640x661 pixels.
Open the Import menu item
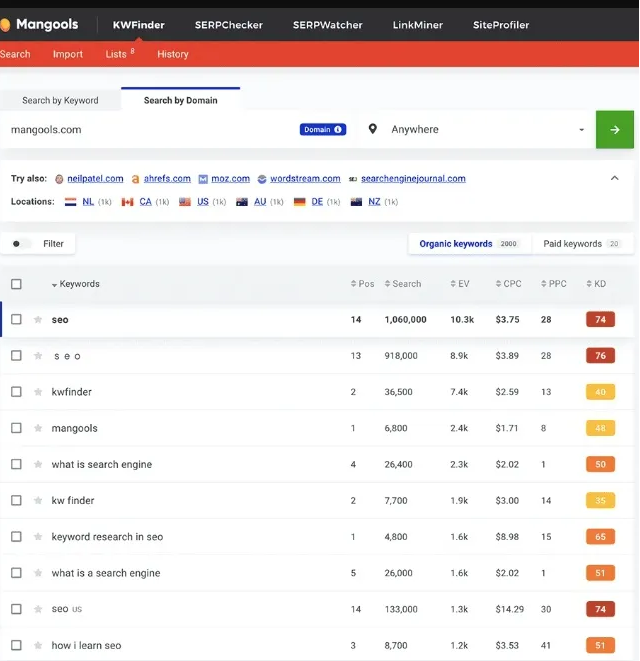tap(67, 54)
